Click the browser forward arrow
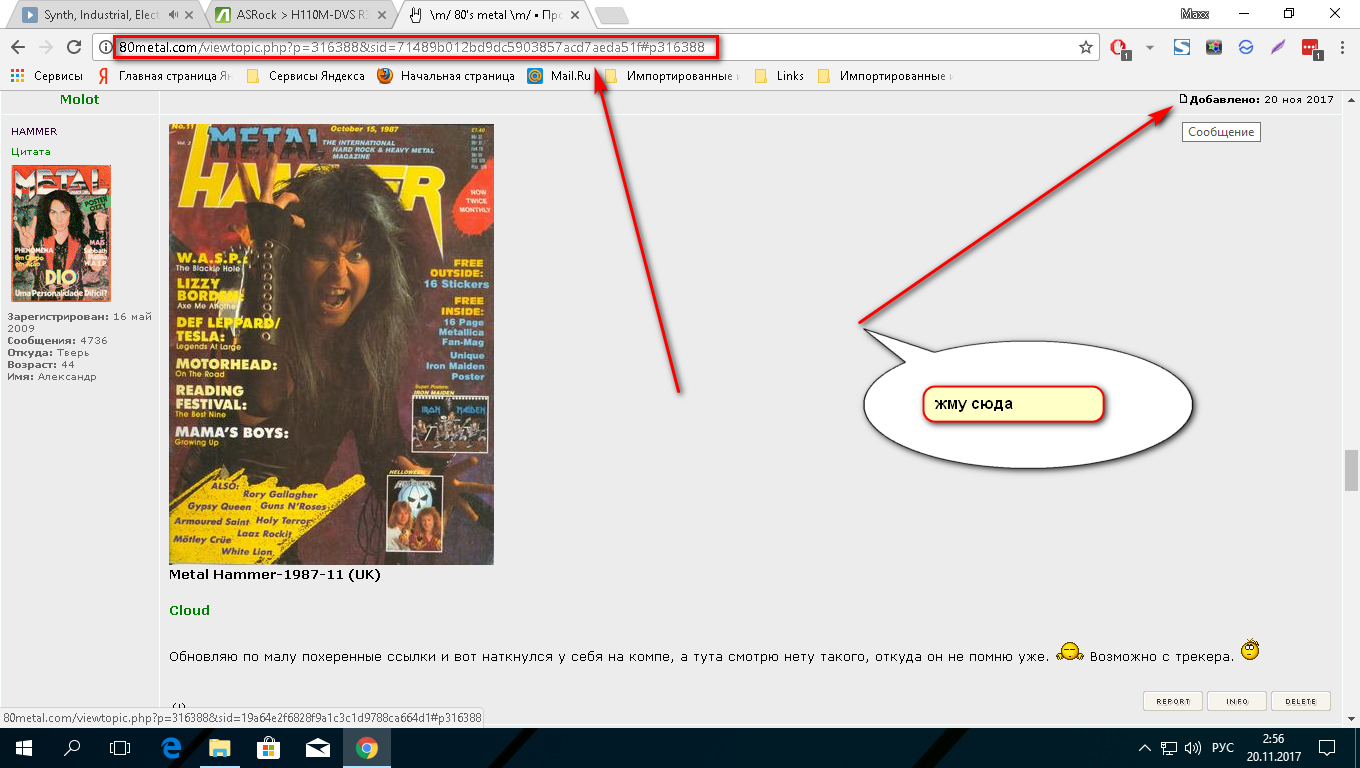Viewport: 1360px width, 768px height. pos(45,47)
